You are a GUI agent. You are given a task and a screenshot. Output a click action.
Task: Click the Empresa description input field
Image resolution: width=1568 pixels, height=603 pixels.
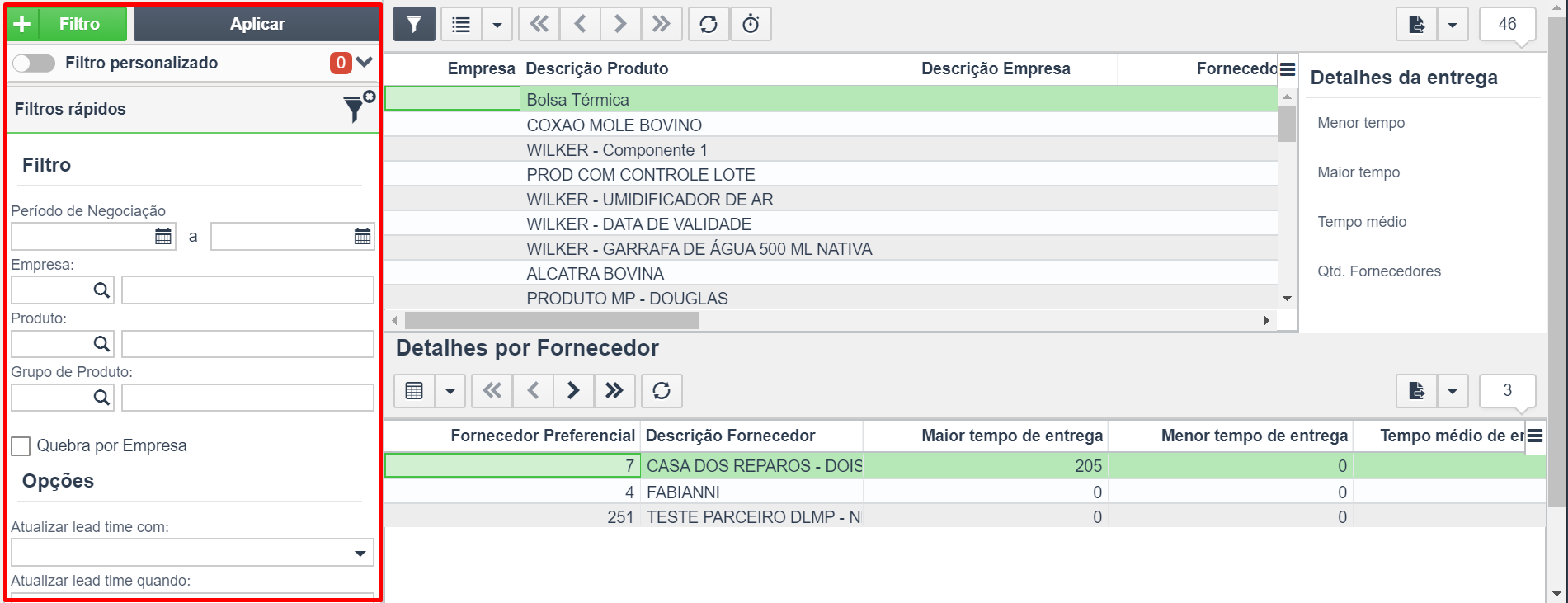pos(247,290)
